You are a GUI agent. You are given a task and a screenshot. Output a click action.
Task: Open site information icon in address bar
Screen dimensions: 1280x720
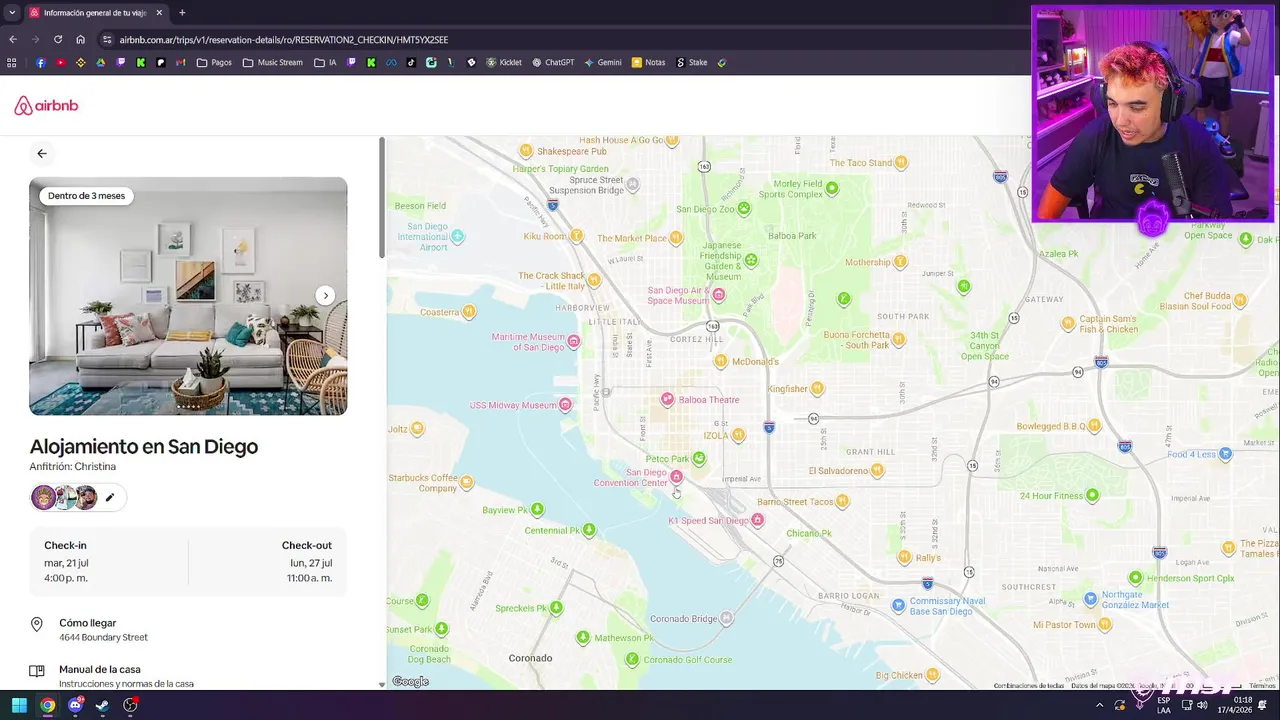pyautogui.click(x=107, y=40)
